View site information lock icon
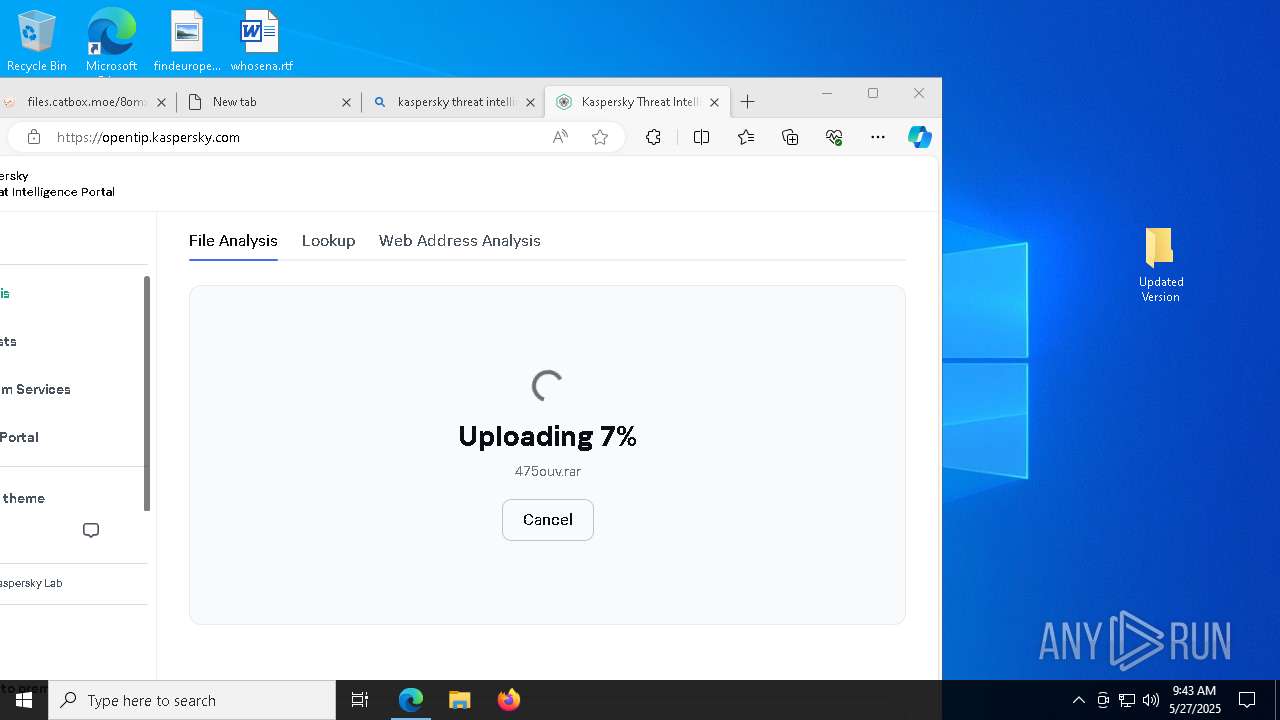The height and width of the screenshot is (720, 1280). 34,137
